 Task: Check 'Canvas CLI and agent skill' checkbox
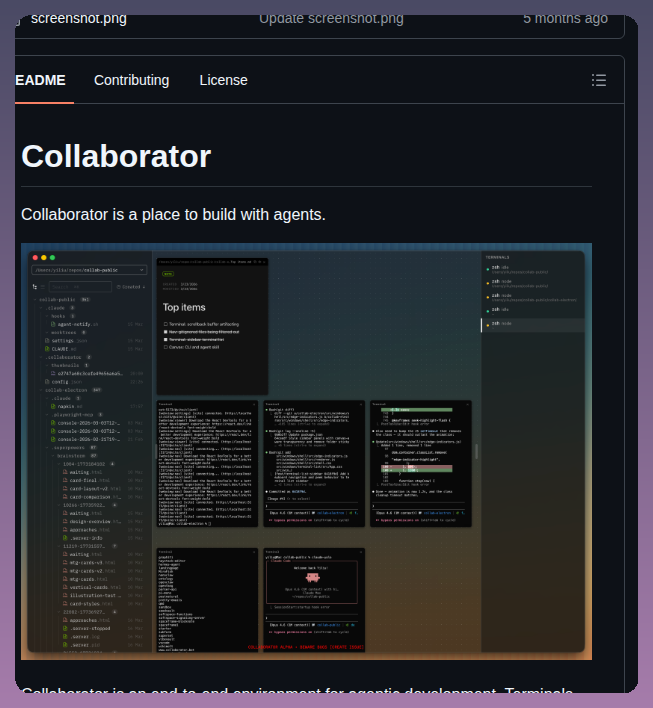pyautogui.click(x=166, y=347)
